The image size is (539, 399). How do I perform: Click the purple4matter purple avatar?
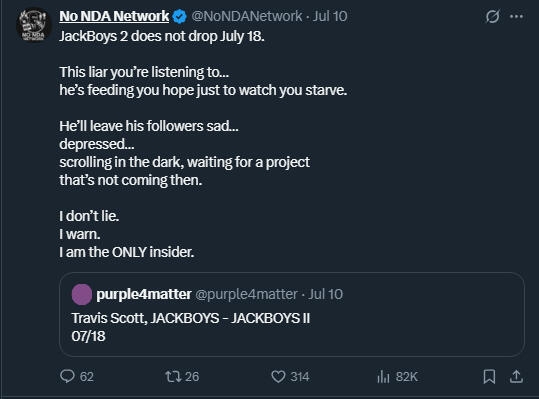[82, 295]
